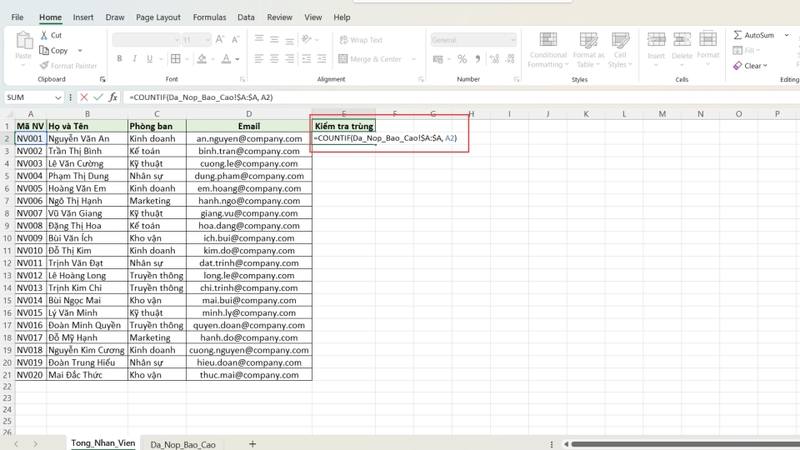The width and height of the screenshot is (800, 450).
Task: Click the horizontal scrollbar
Action: coord(685,444)
